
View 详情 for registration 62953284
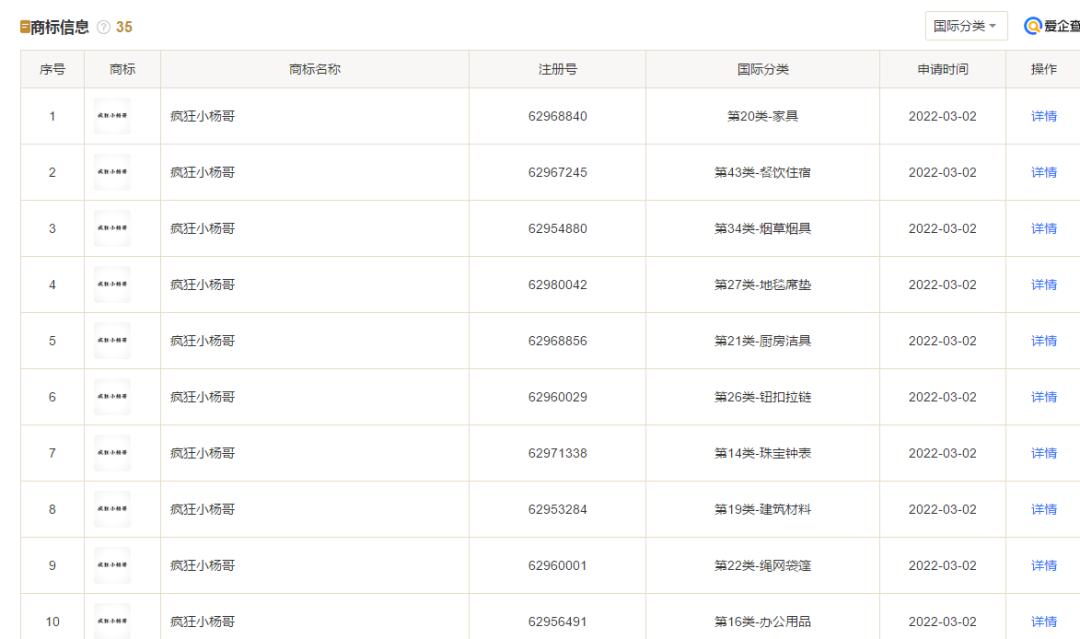(1043, 509)
